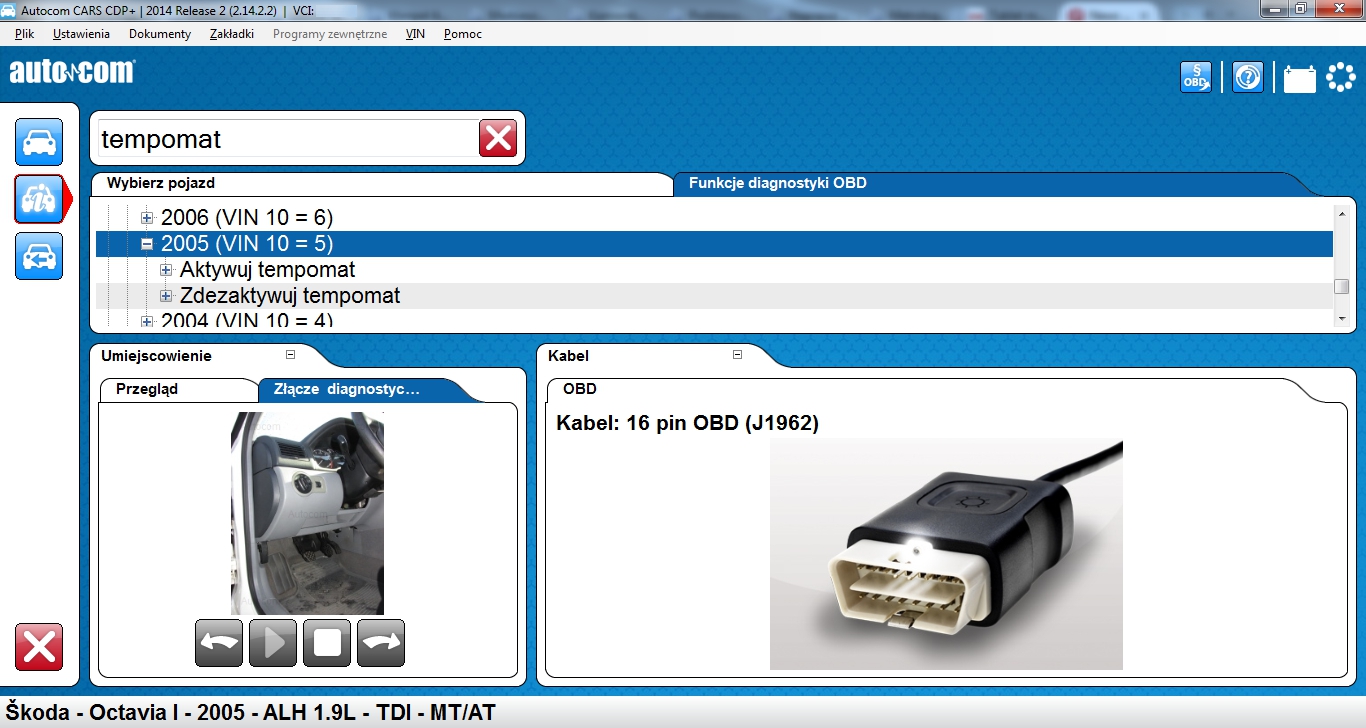Click the red X exit button

tap(39, 647)
